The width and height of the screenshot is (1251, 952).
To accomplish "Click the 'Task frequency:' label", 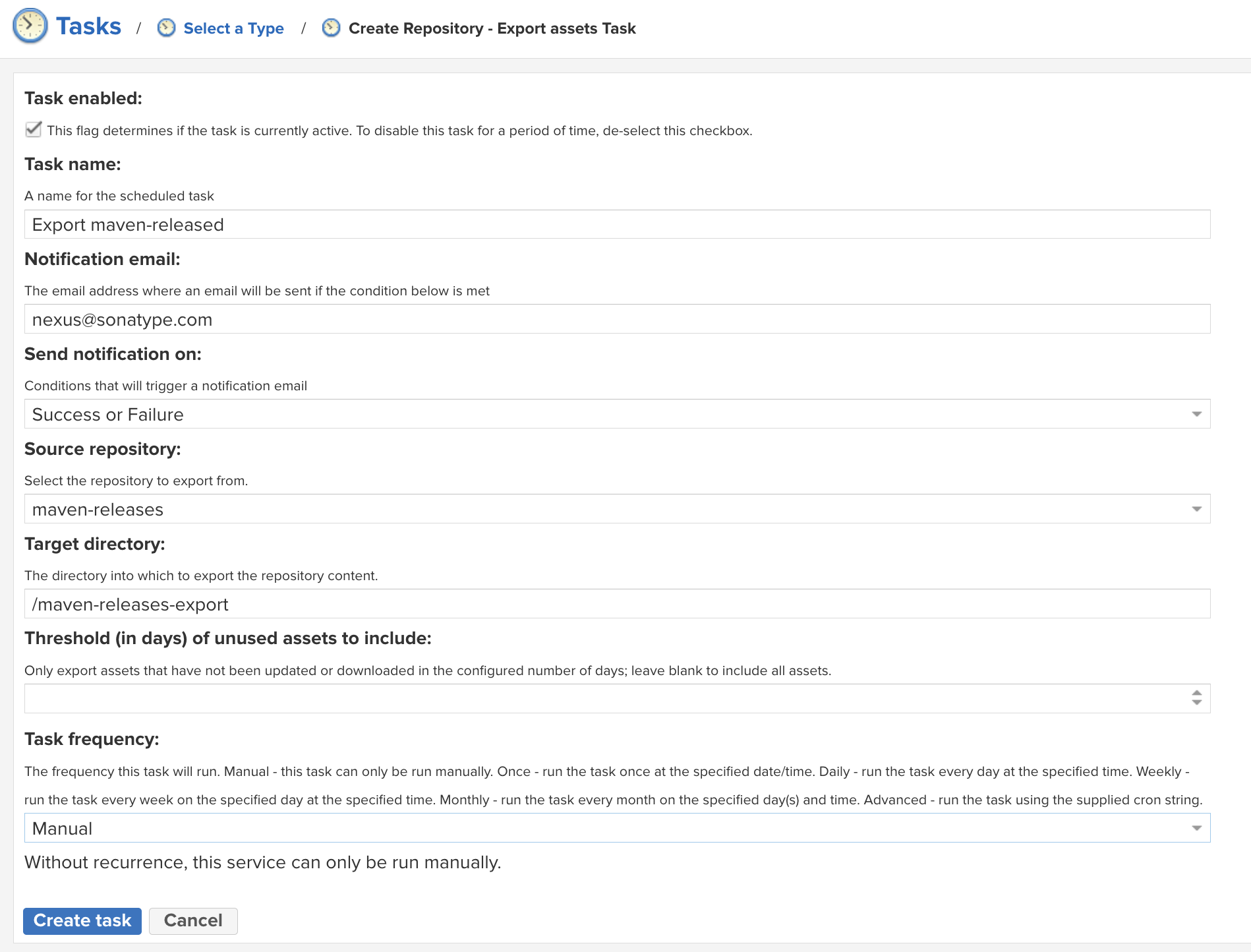I will click(92, 739).
